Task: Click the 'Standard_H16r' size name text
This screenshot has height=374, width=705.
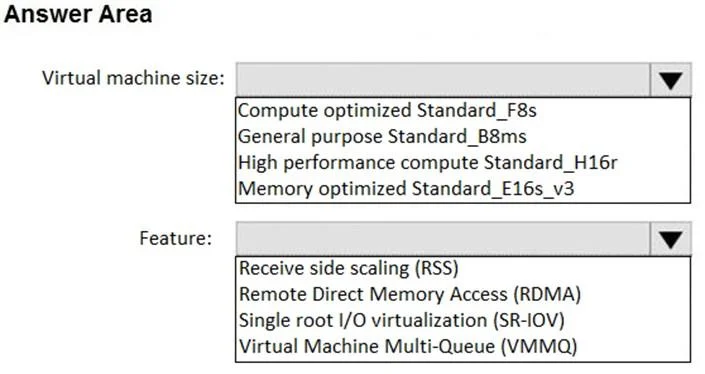Action: 551,163
